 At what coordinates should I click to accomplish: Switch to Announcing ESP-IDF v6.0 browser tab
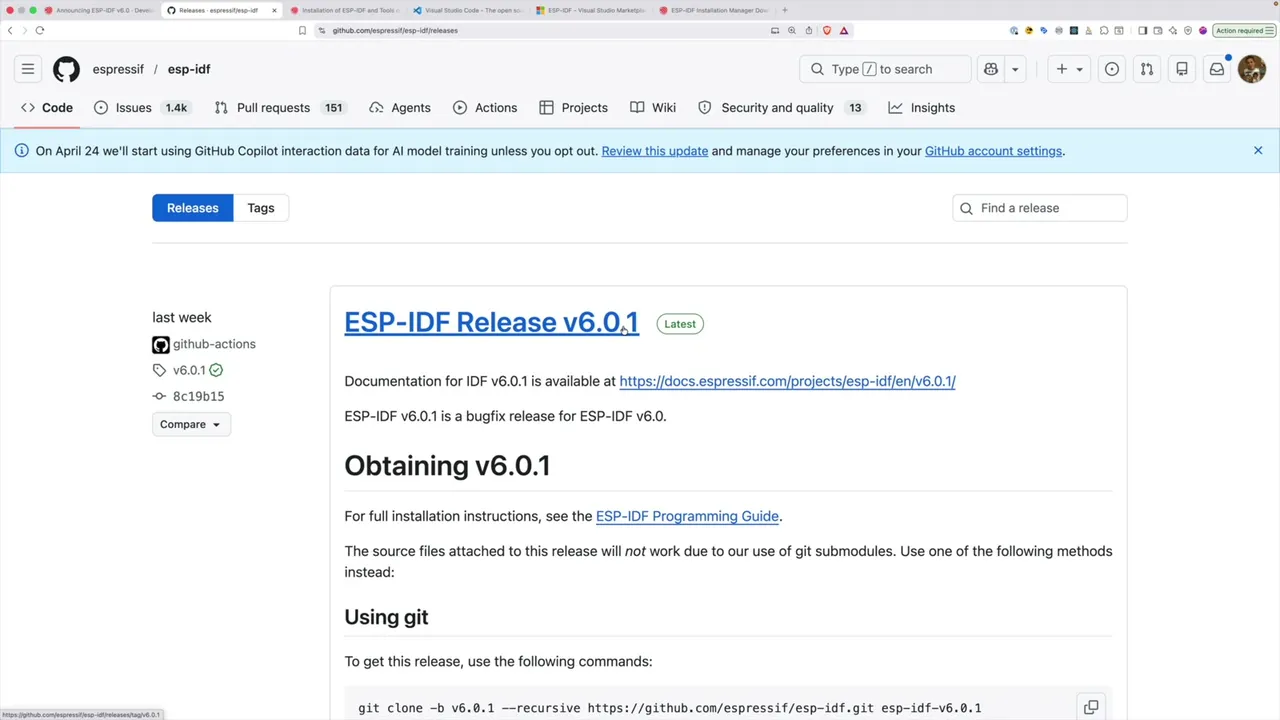pos(100,10)
